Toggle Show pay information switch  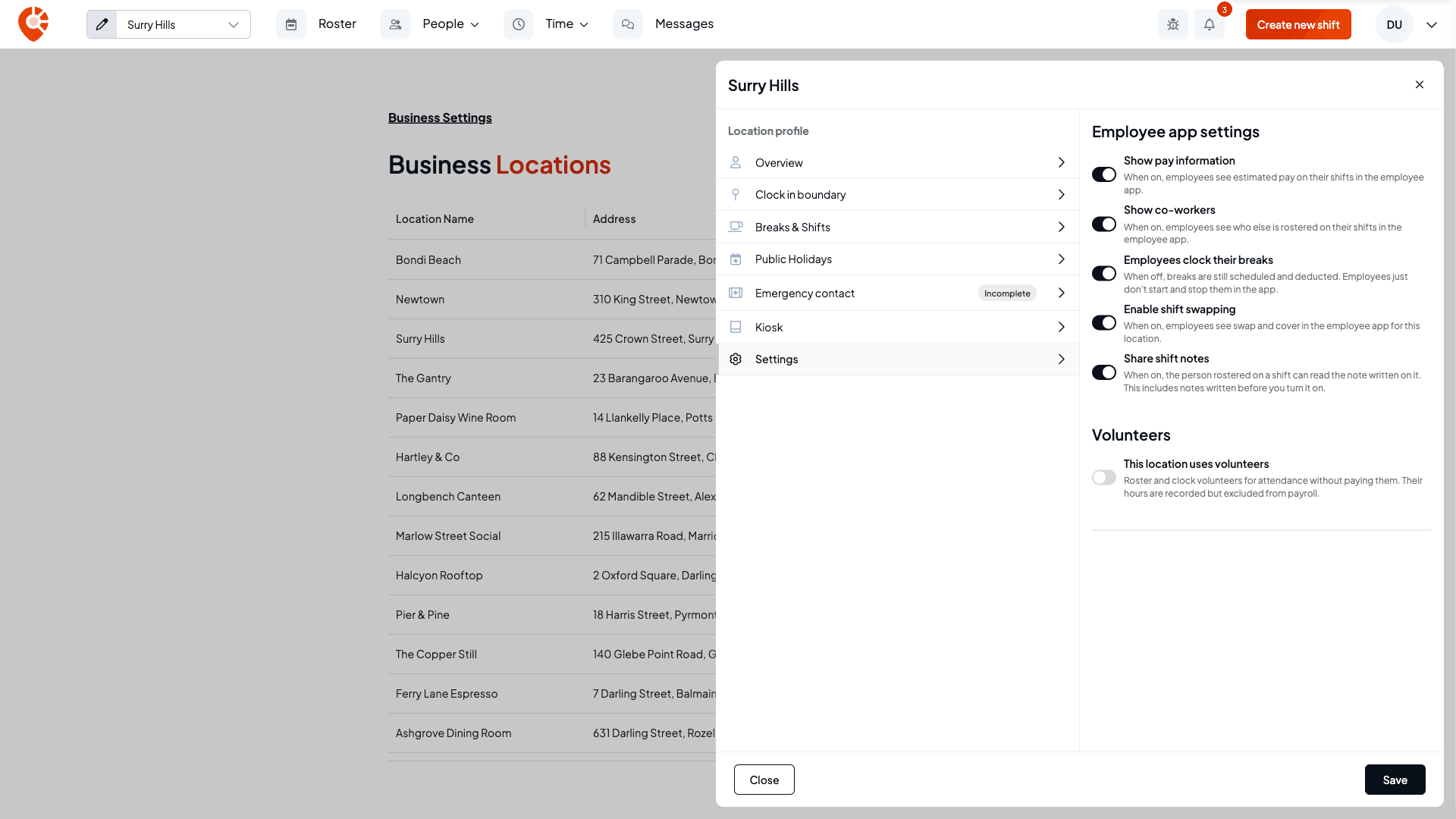click(x=1104, y=174)
